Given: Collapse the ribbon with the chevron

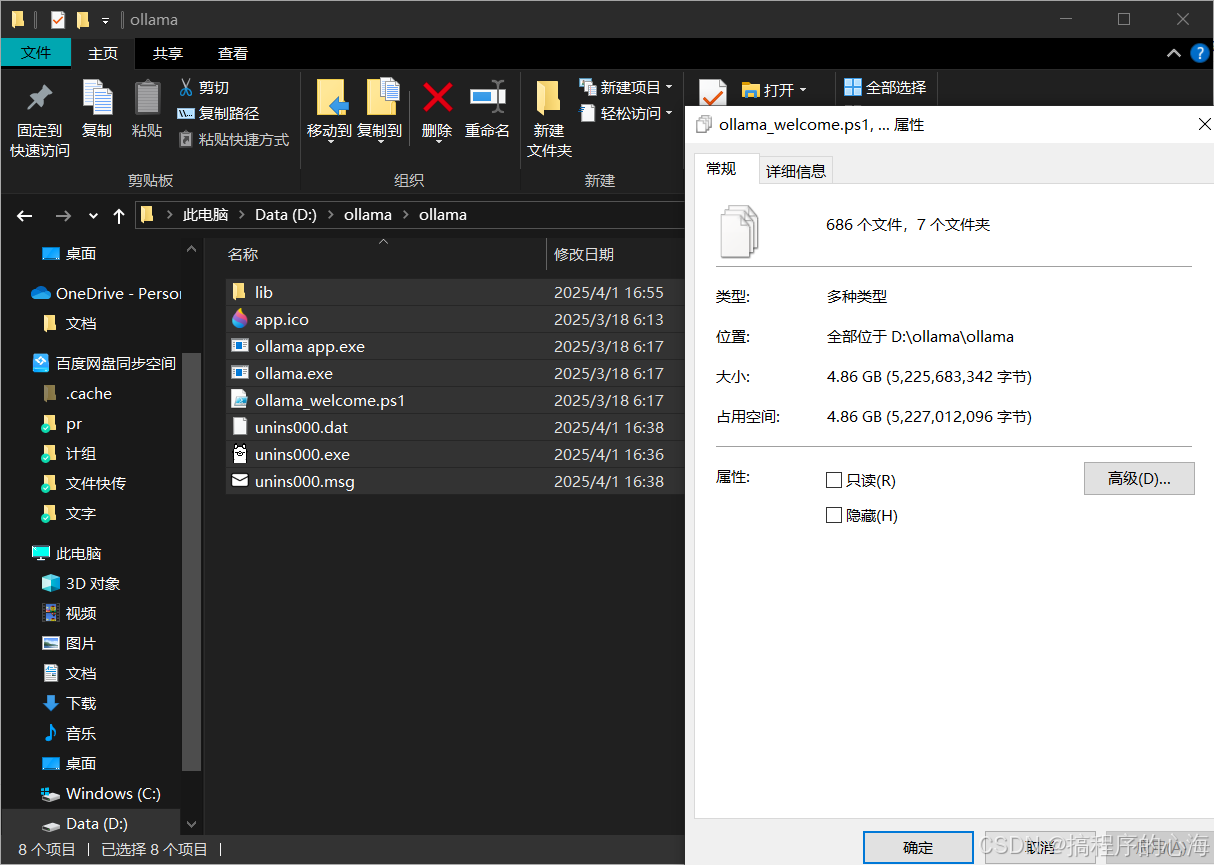Looking at the screenshot, I should pos(1174,53).
